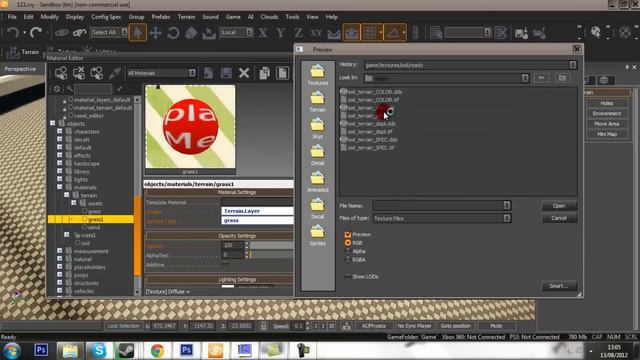Click the Material Editor copy material icon
Image resolution: width=640 pixels, height=360 pixels.
(264, 73)
